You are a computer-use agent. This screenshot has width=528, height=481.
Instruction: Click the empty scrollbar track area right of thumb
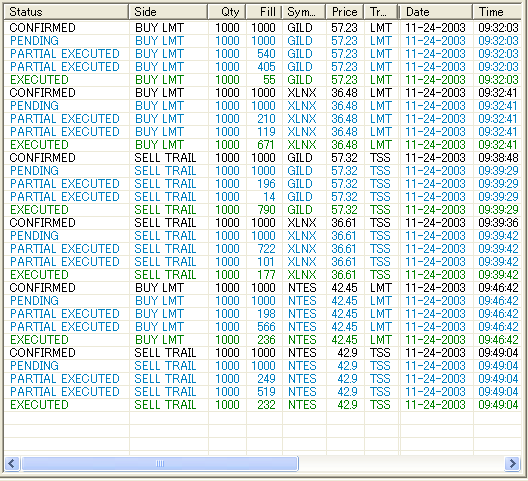pyautogui.click(x=401, y=463)
